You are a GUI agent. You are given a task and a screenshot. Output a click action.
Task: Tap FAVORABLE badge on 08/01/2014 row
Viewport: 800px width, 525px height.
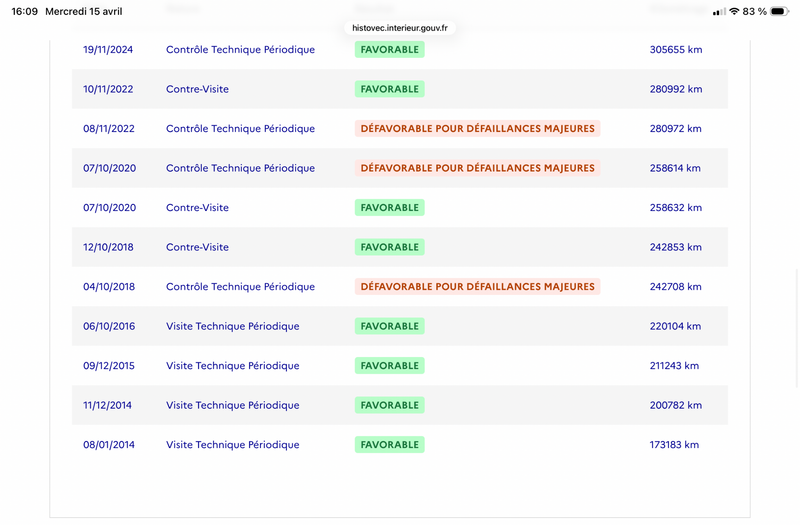click(390, 445)
